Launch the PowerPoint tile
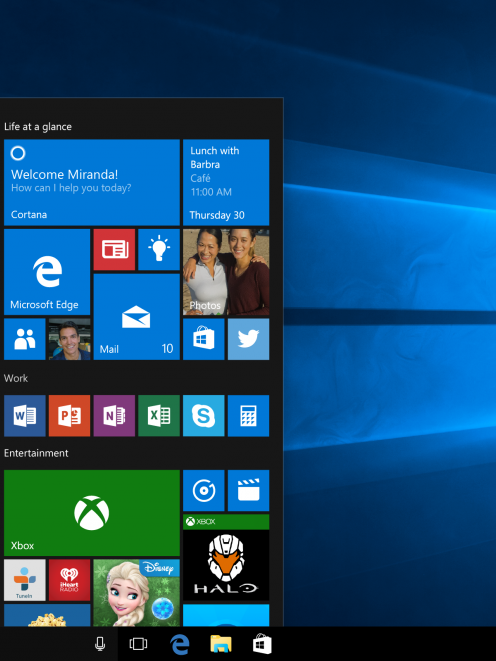Screen dimensions: 496x661 click(x=70, y=416)
